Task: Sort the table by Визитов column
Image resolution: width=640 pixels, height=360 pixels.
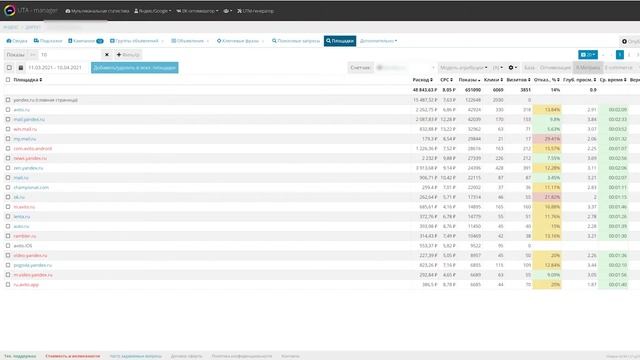Action: coord(518,80)
